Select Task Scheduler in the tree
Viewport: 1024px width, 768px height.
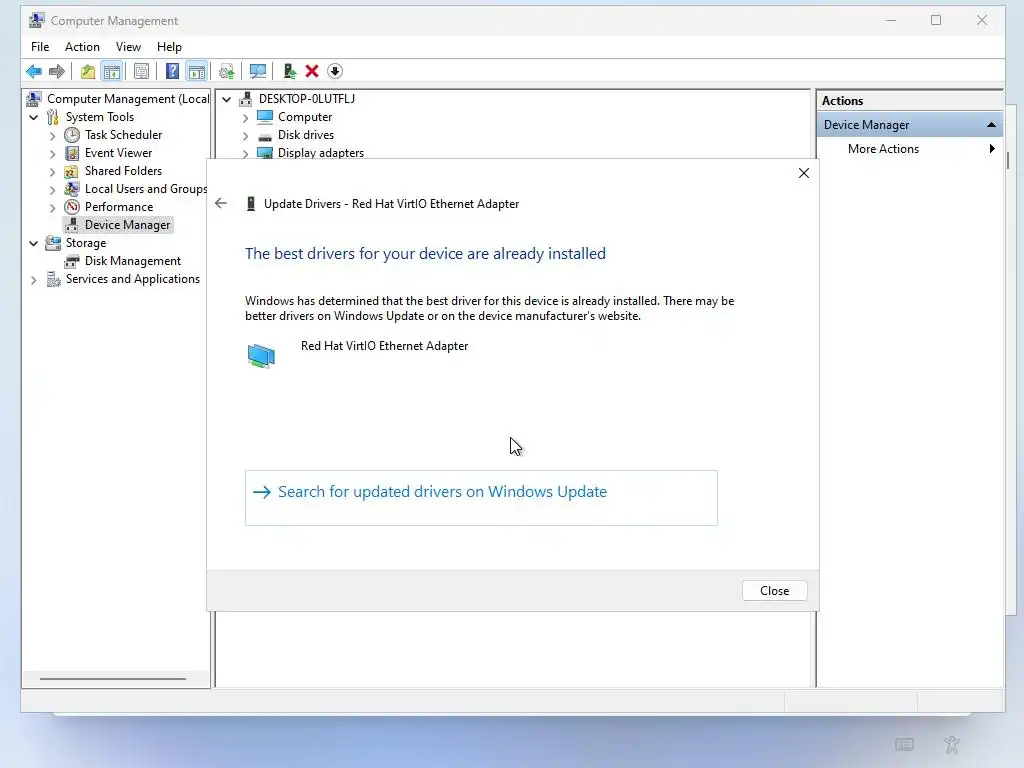[x=123, y=135]
